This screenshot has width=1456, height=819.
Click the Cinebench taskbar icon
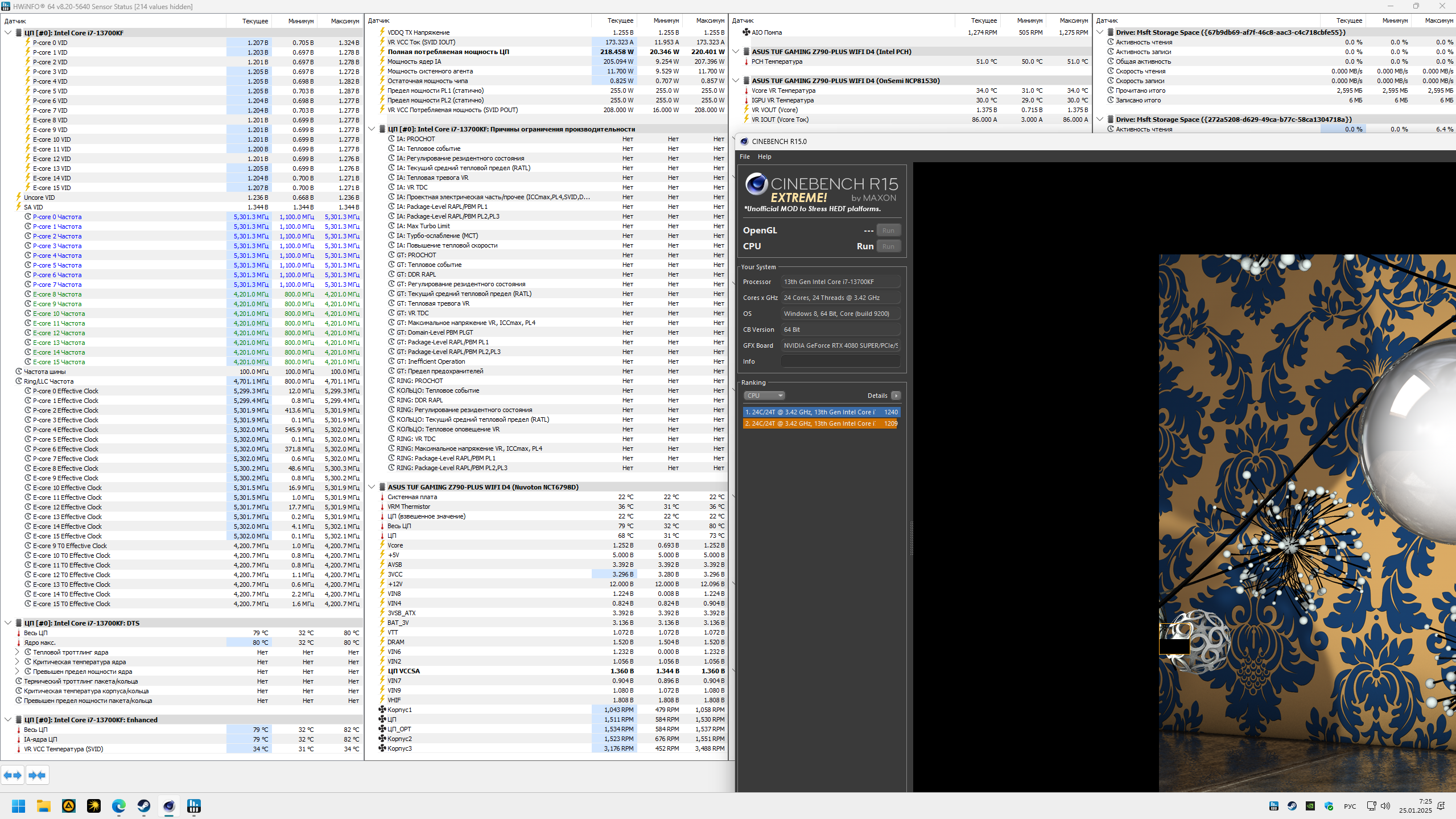pos(169,806)
